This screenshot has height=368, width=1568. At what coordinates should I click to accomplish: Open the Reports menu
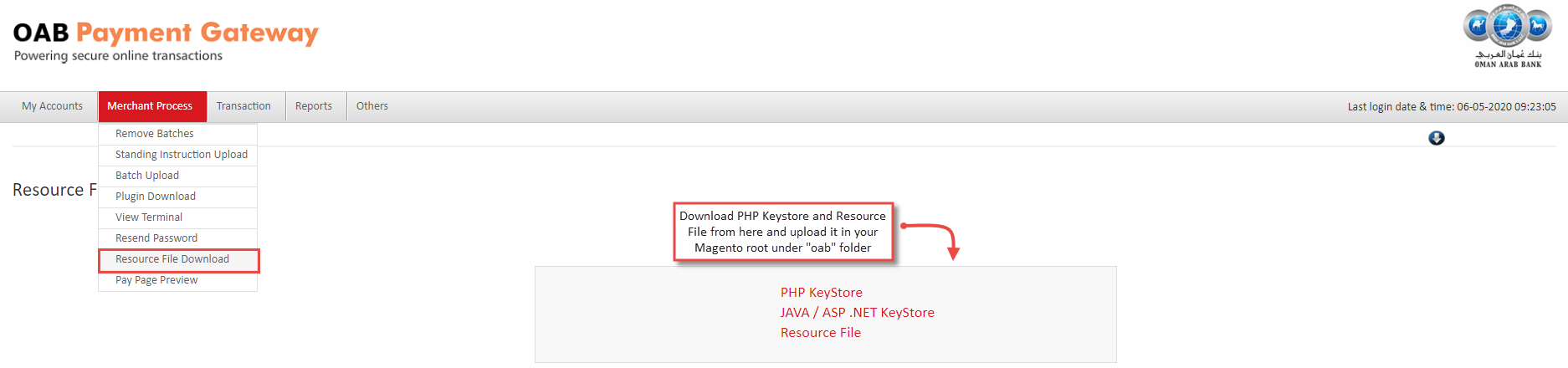coord(314,106)
